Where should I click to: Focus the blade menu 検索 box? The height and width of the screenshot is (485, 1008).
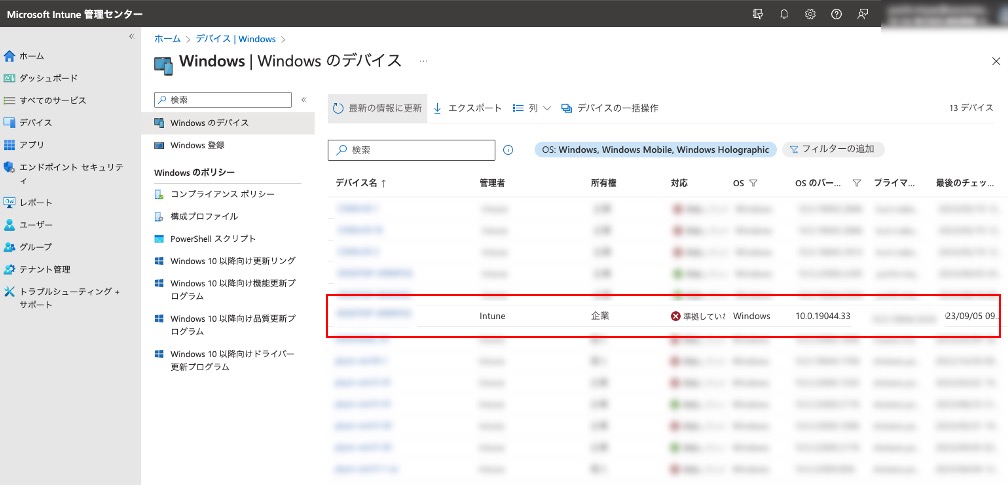point(223,100)
